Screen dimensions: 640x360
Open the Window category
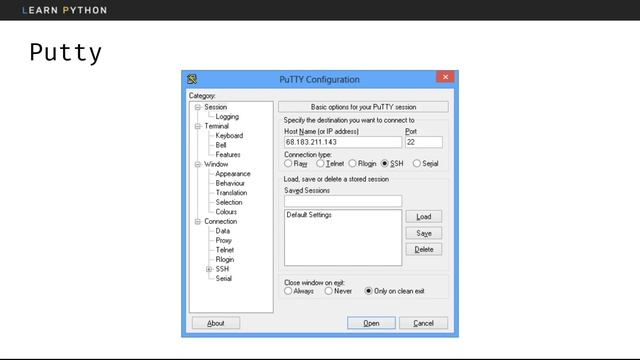coord(216,164)
